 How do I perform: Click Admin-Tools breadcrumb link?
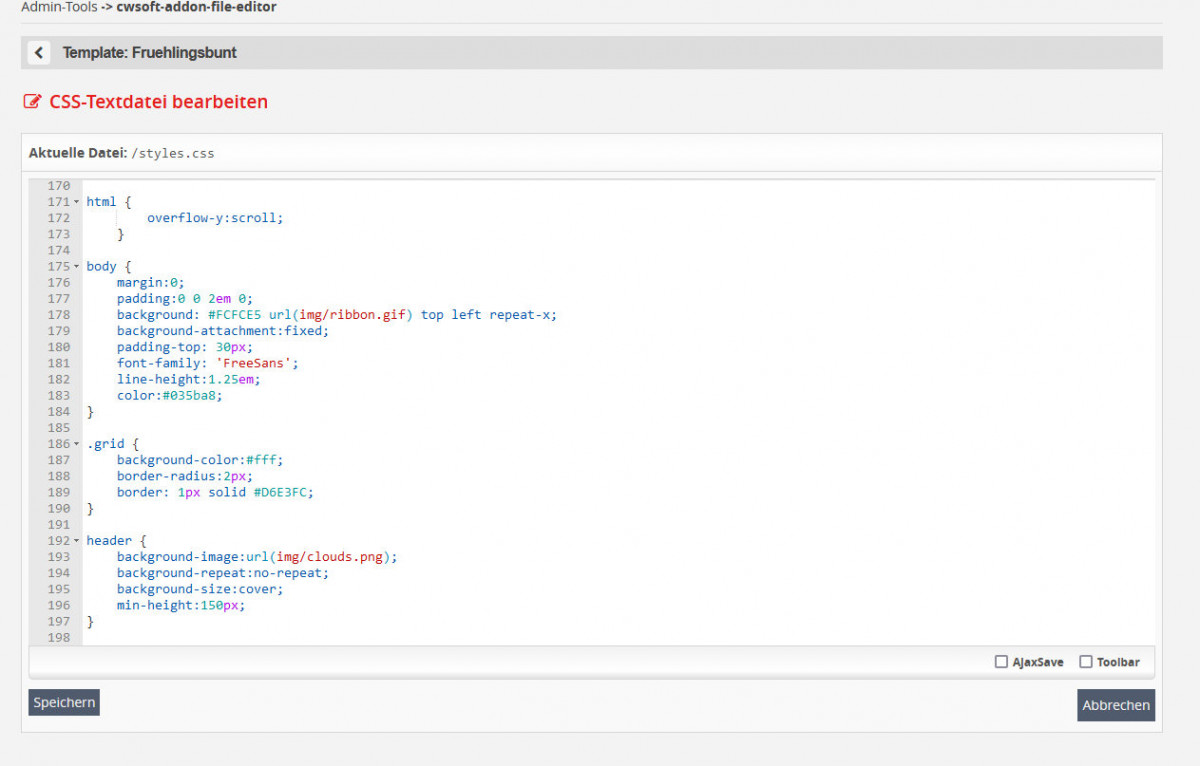click(x=60, y=7)
